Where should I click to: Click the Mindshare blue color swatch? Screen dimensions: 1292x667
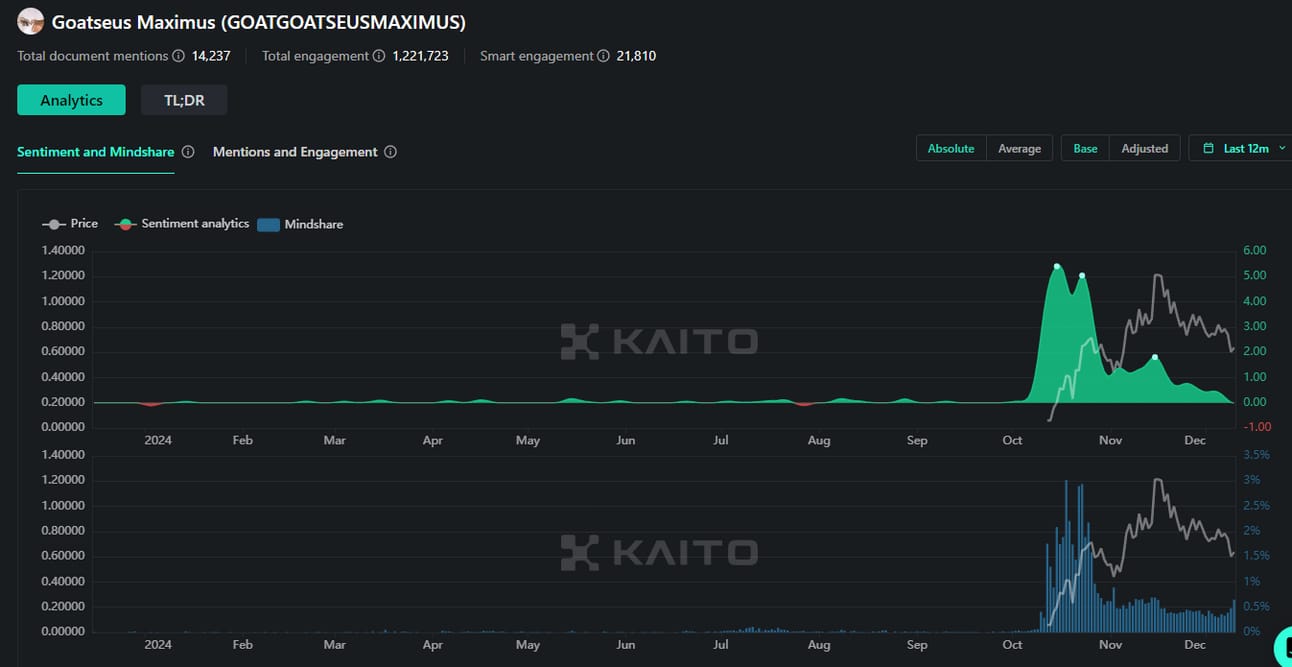click(268, 225)
